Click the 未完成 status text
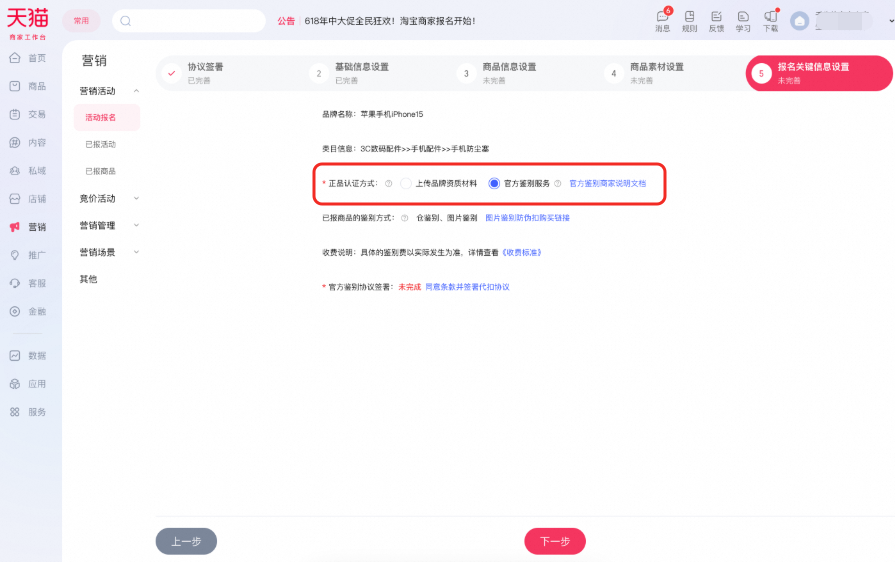The width and height of the screenshot is (895, 562). [409, 287]
